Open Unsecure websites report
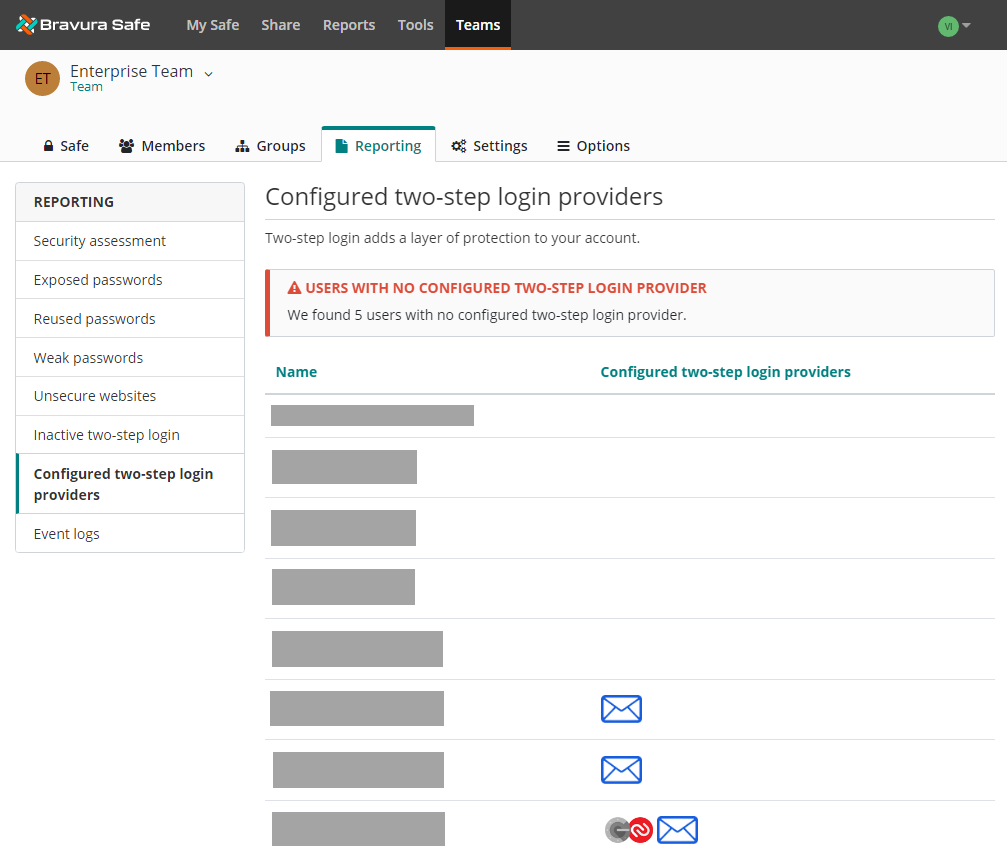 pyautogui.click(x=130, y=396)
